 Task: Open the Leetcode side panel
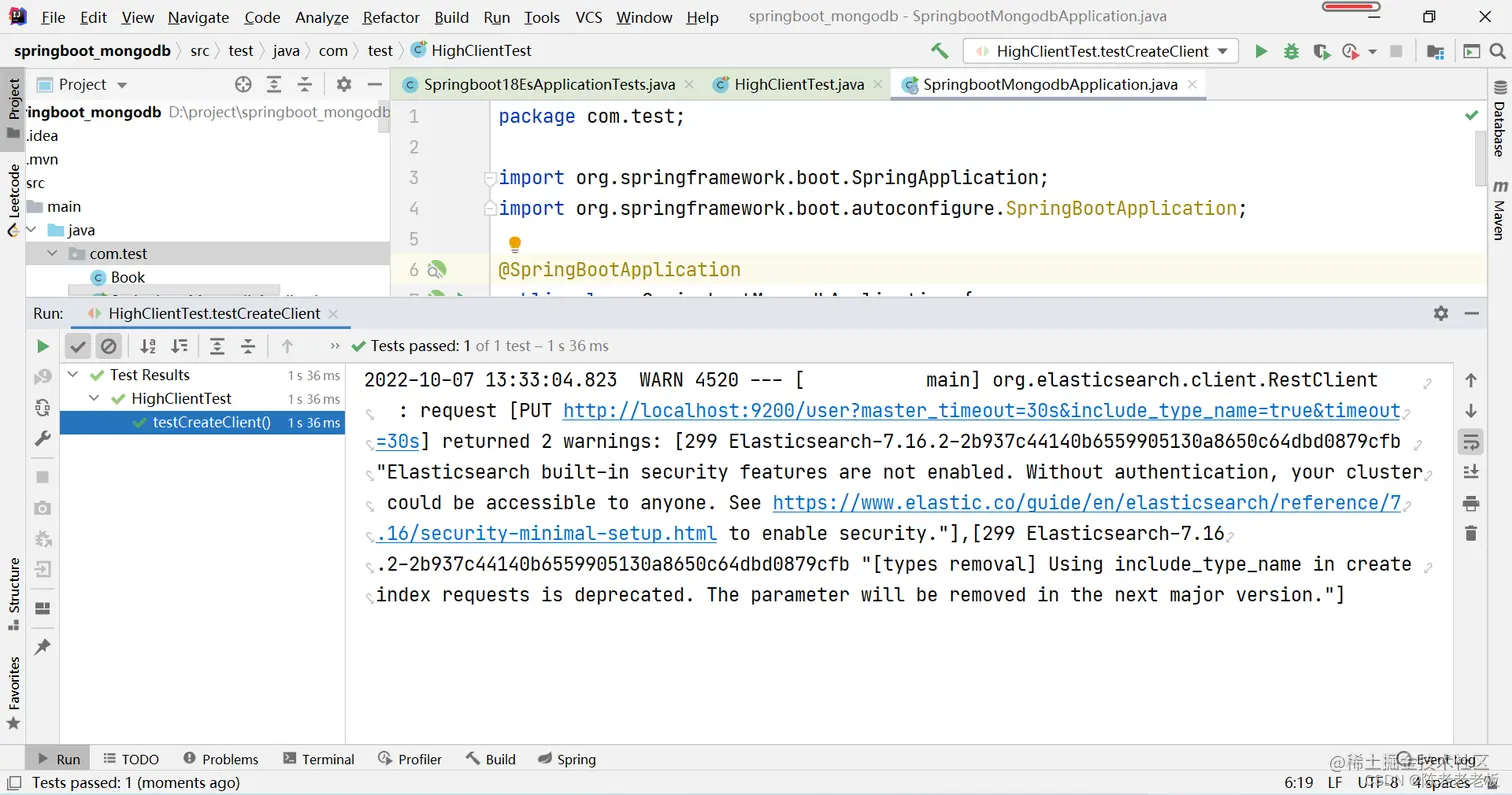click(14, 200)
